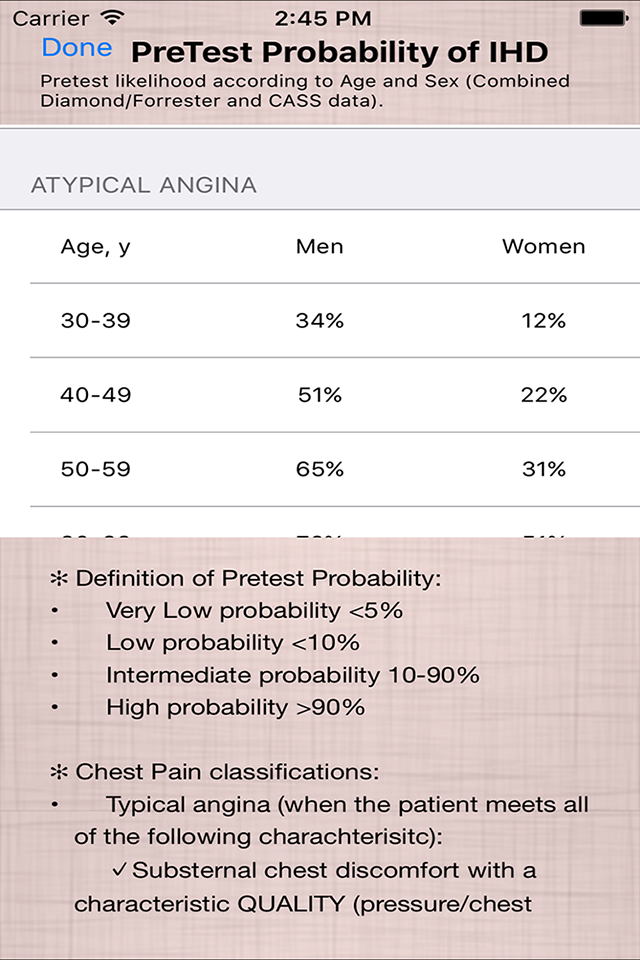Tap the Carrier label in status bar
This screenshot has height=960, width=640.
(50, 17)
